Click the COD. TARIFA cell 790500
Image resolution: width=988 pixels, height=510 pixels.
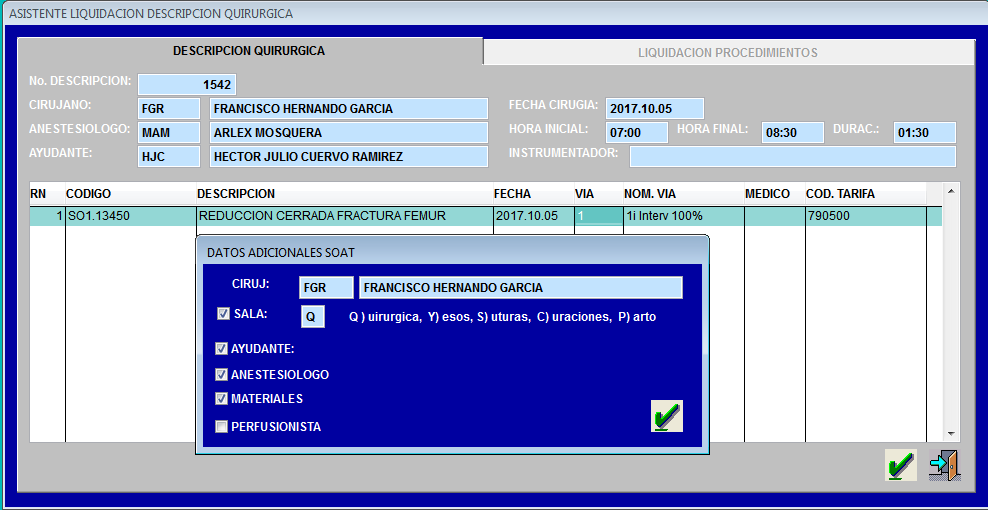[x=866, y=216]
